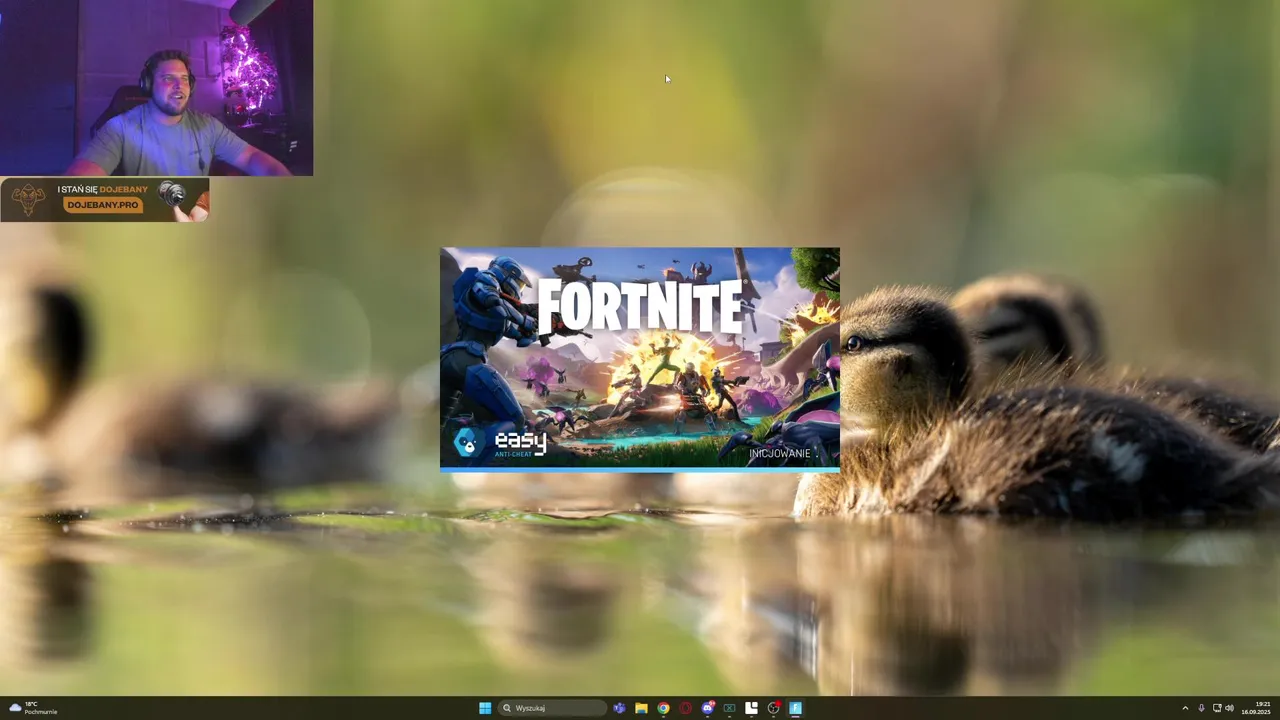This screenshot has width=1280, height=720.
Task: Open Discord from the taskbar
Action: coord(707,708)
